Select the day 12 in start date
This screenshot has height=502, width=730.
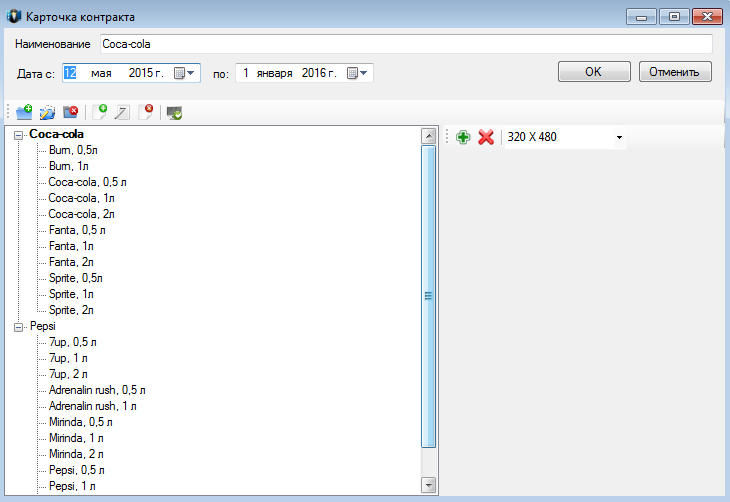(x=70, y=73)
